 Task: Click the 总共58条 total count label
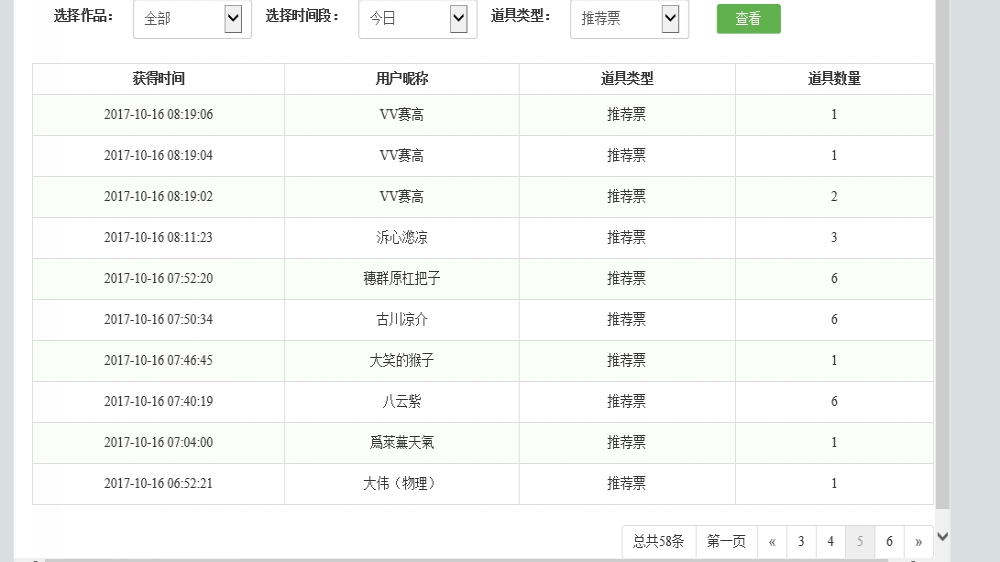pyautogui.click(x=659, y=542)
